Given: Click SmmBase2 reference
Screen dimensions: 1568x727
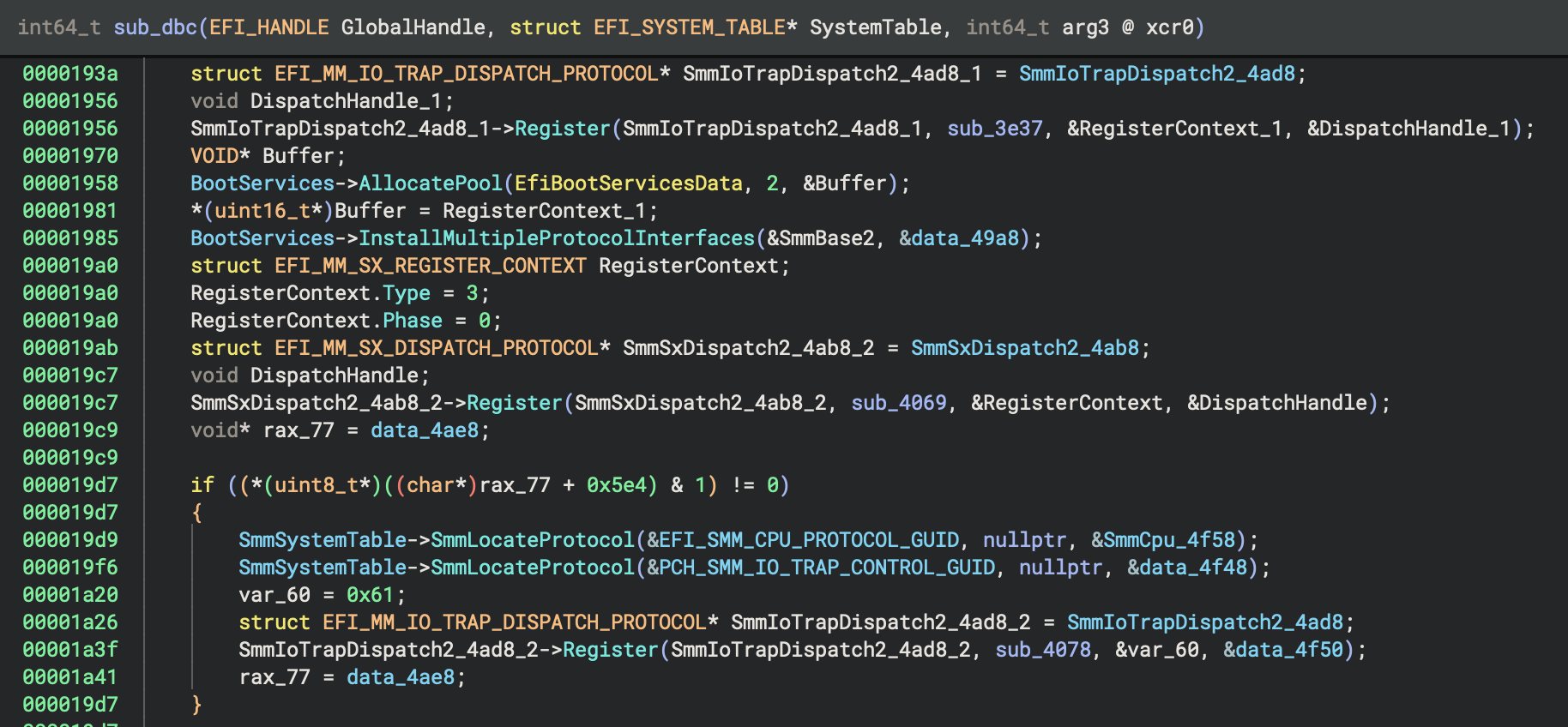Looking at the screenshot, I should tap(827, 238).
